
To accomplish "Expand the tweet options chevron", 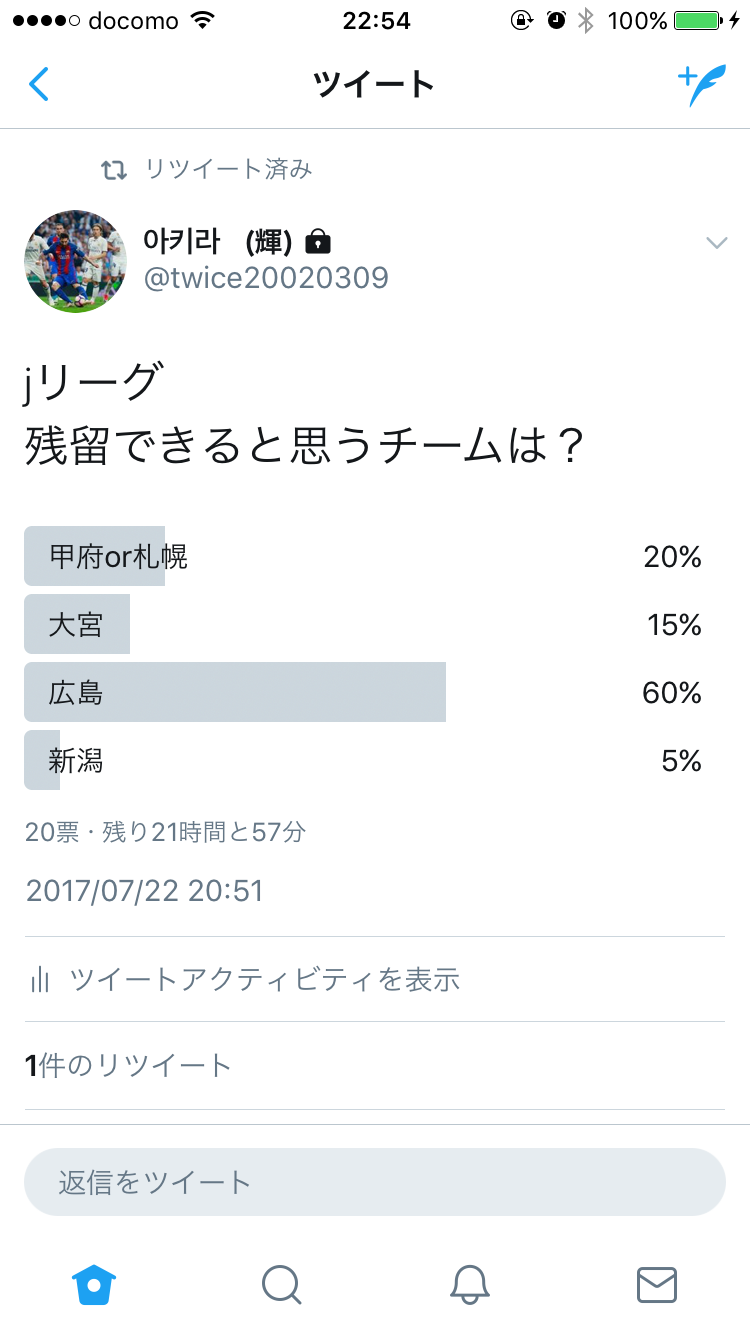I will click(x=716, y=242).
